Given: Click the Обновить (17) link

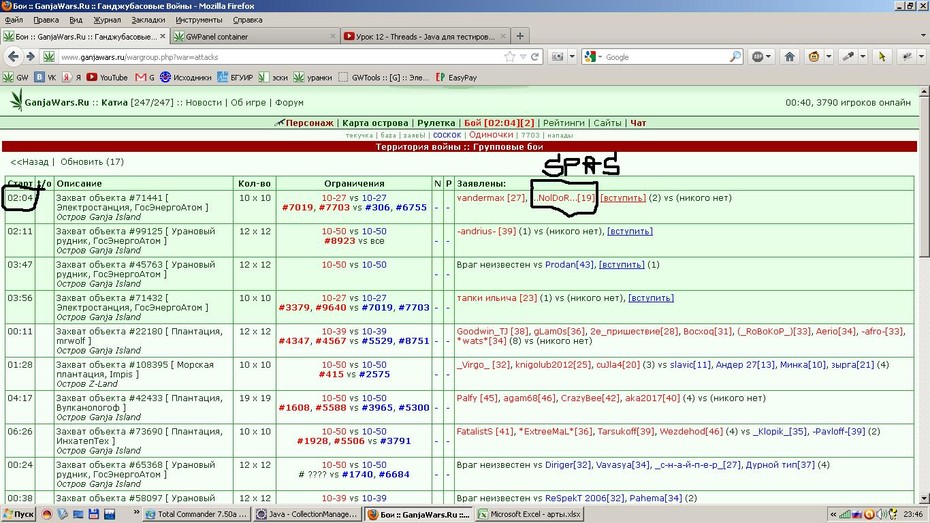Looking at the screenshot, I should [92, 162].
